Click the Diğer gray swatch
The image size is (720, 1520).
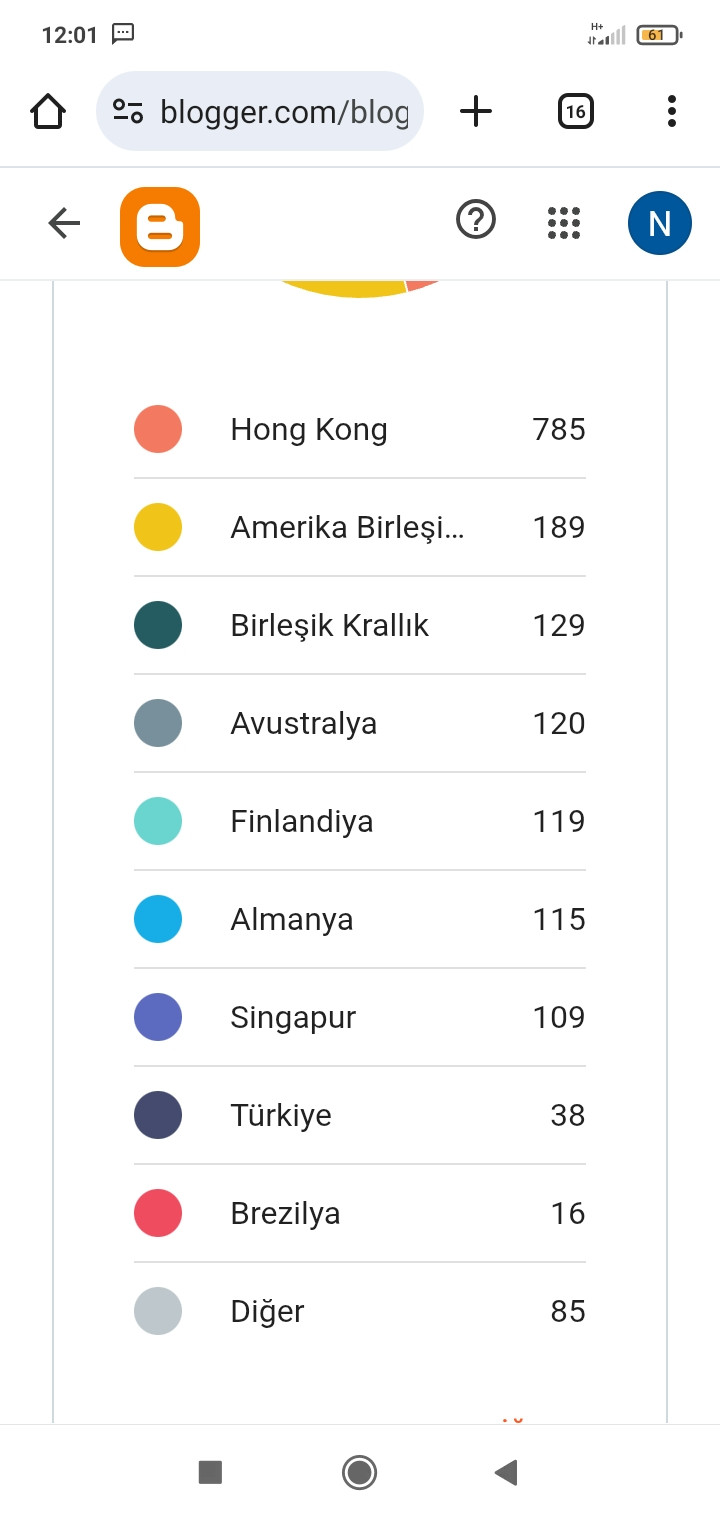point(158,1311)
